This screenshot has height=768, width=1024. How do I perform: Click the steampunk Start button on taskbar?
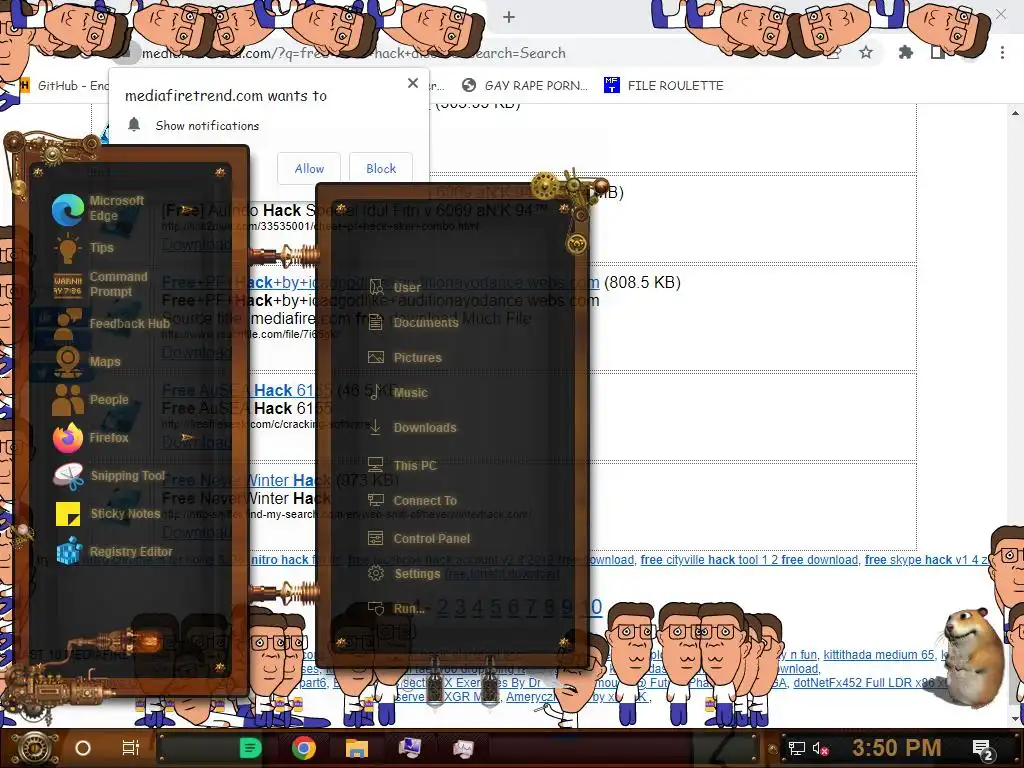pyautogui.click(x=34, y=748)
